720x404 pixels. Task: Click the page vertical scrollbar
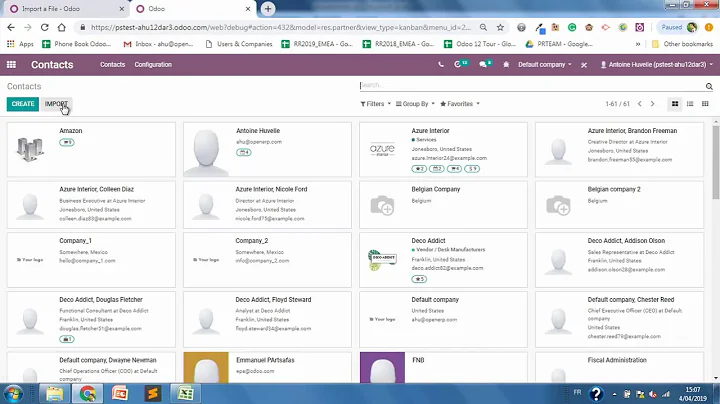click(715, 161)
